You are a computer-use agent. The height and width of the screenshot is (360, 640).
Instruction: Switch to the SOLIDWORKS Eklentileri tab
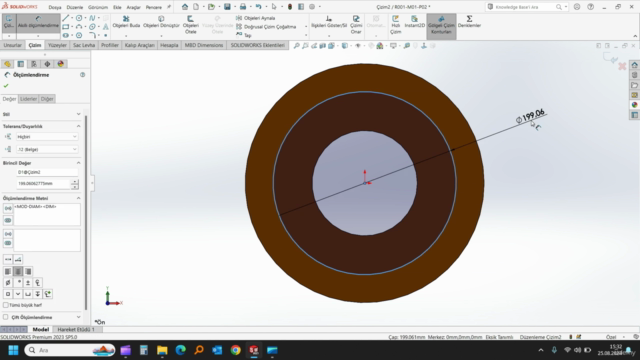coord(258,45)
